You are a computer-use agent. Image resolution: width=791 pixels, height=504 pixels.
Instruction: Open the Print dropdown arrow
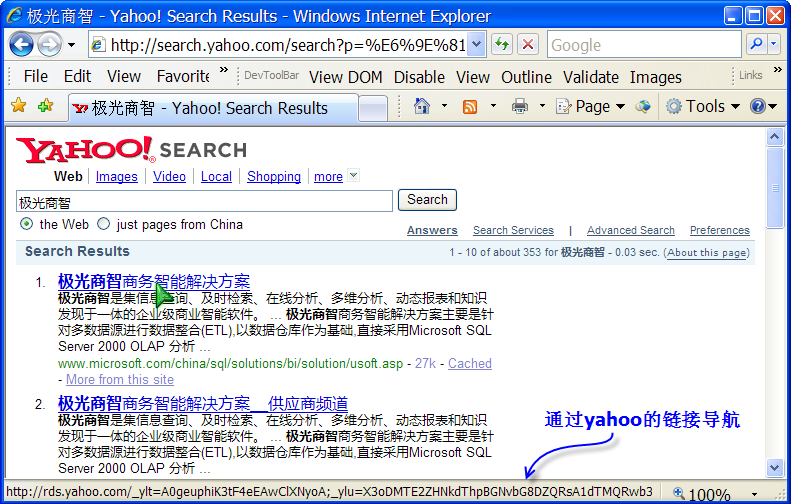click(x=542, y=106)
